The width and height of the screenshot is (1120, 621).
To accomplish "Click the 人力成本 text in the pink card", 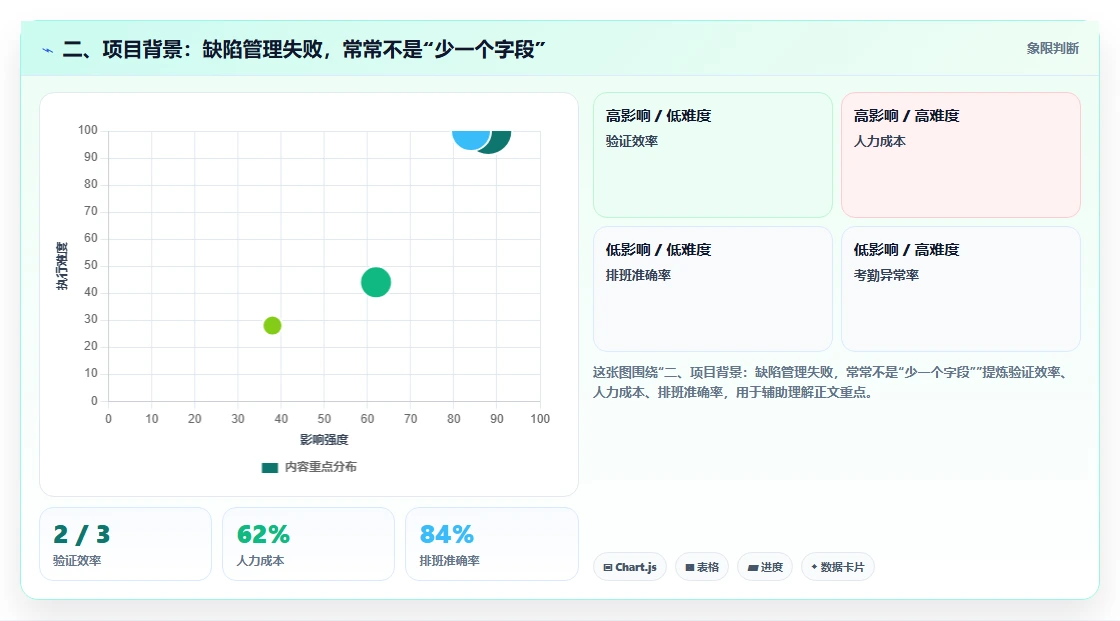I will tap(880, 141).
